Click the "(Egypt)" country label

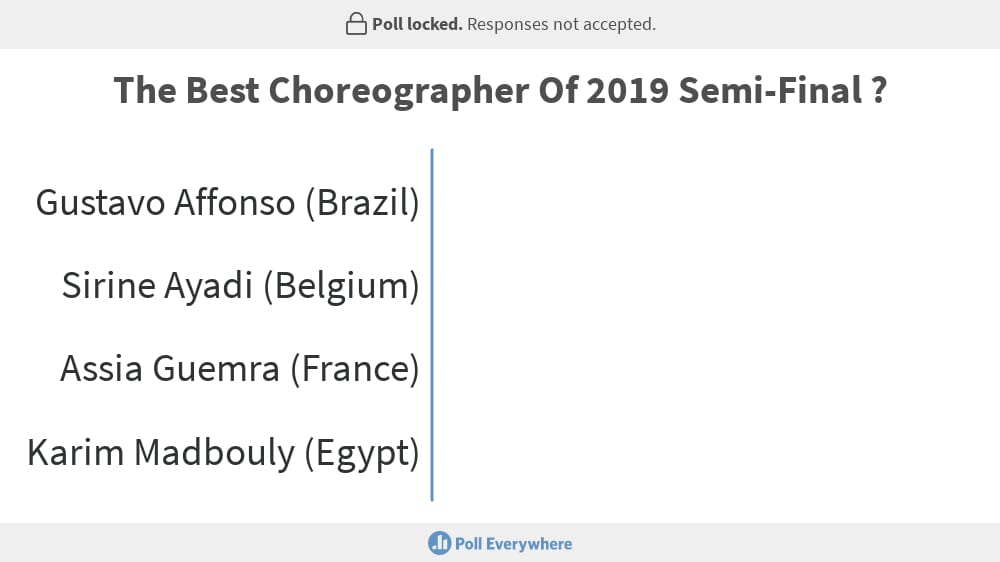(362, 453)
